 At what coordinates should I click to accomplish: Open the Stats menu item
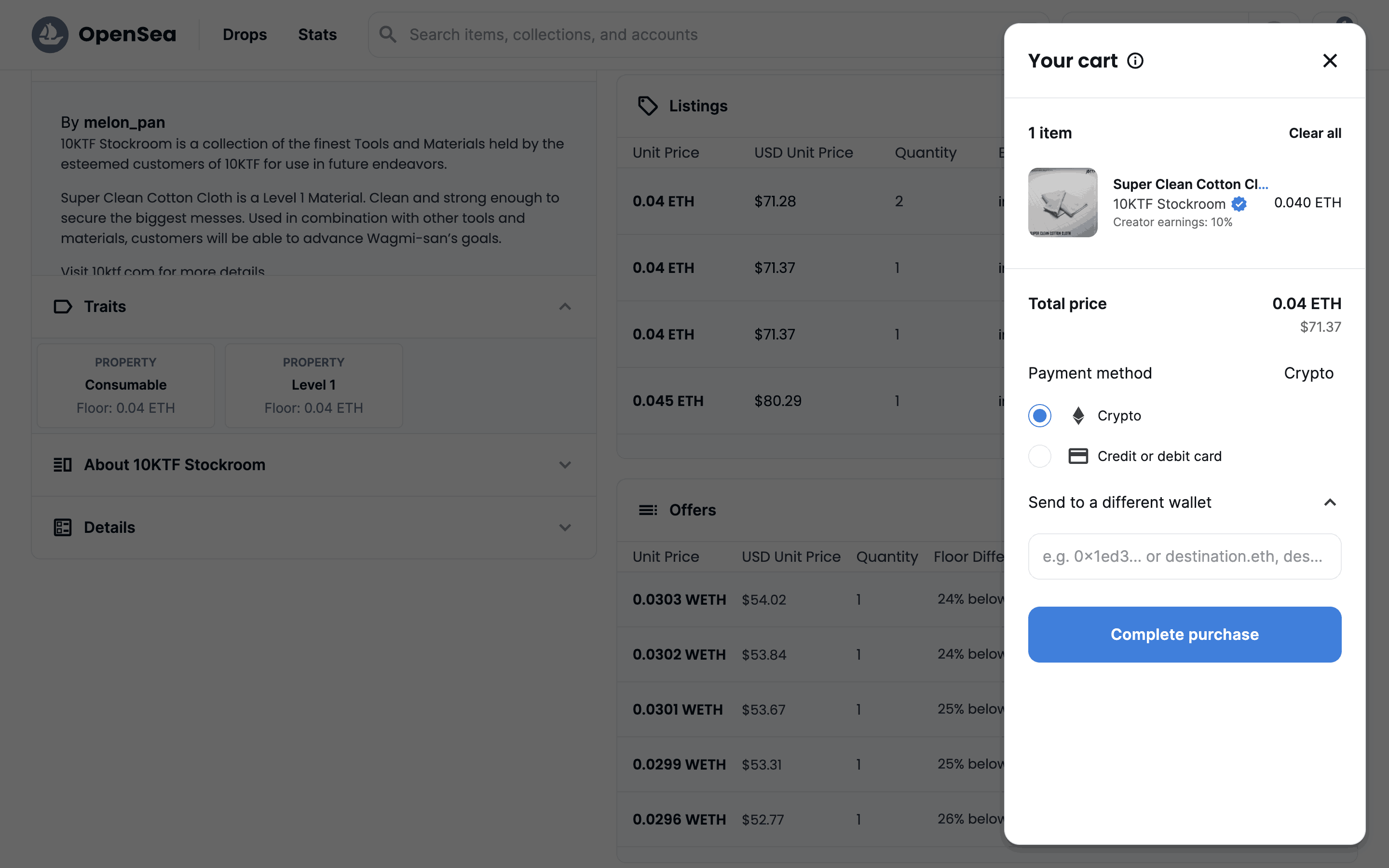click(x=317, y=34)
